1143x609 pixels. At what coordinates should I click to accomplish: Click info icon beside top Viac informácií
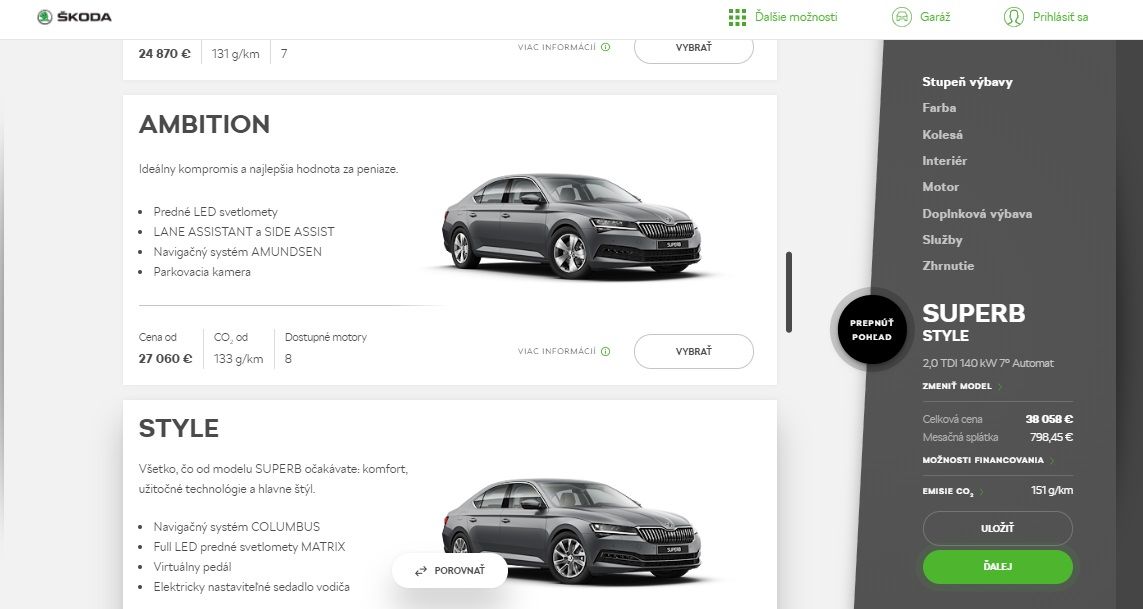(605, 47)
